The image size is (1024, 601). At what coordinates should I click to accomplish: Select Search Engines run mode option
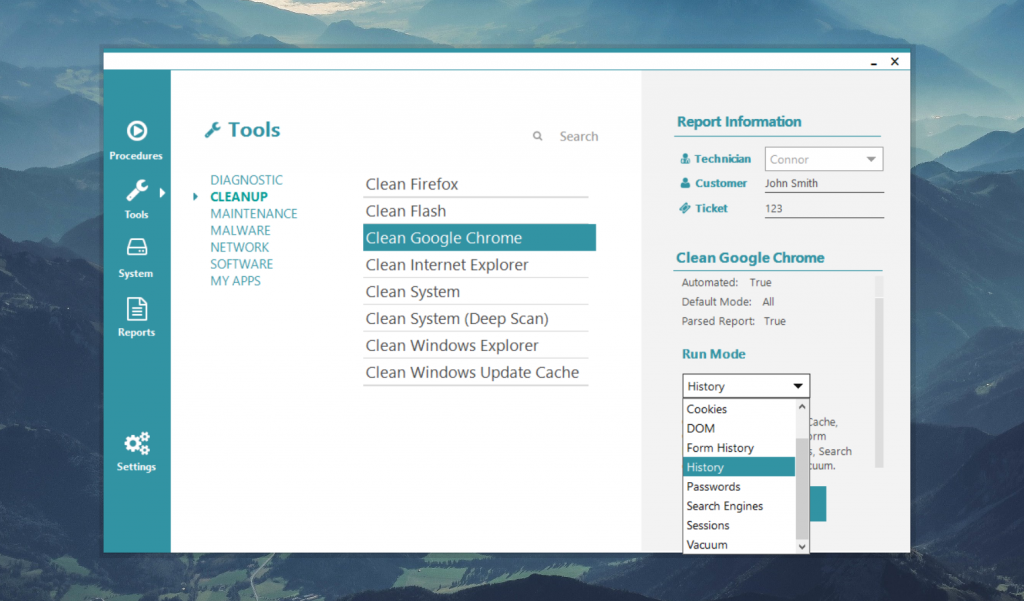739,506
